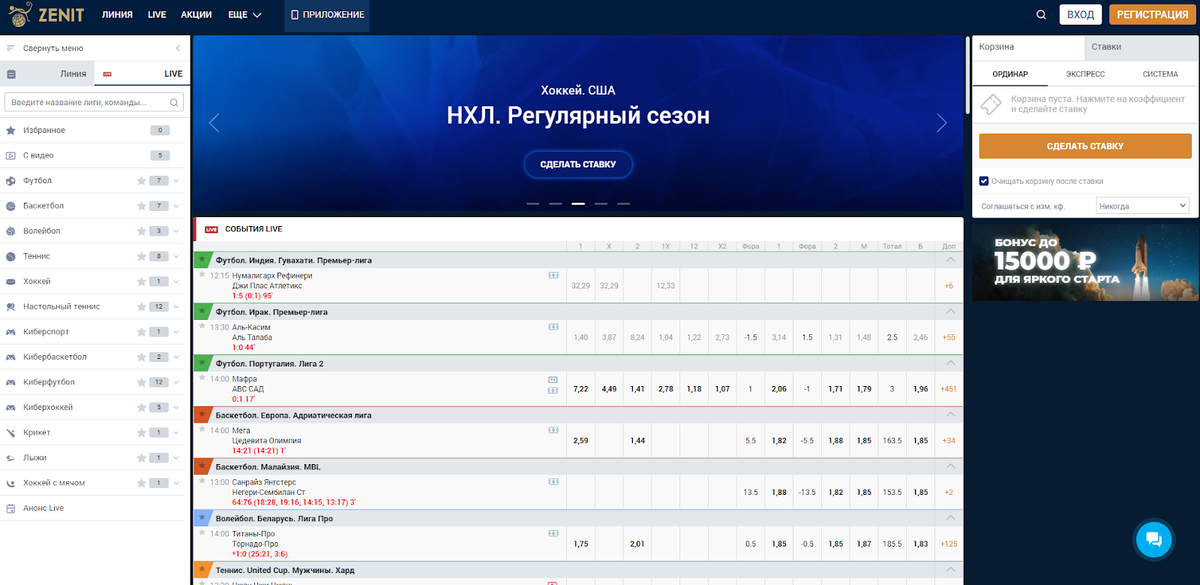Collapse Баскетбол Малайзия MBL section

950,467
